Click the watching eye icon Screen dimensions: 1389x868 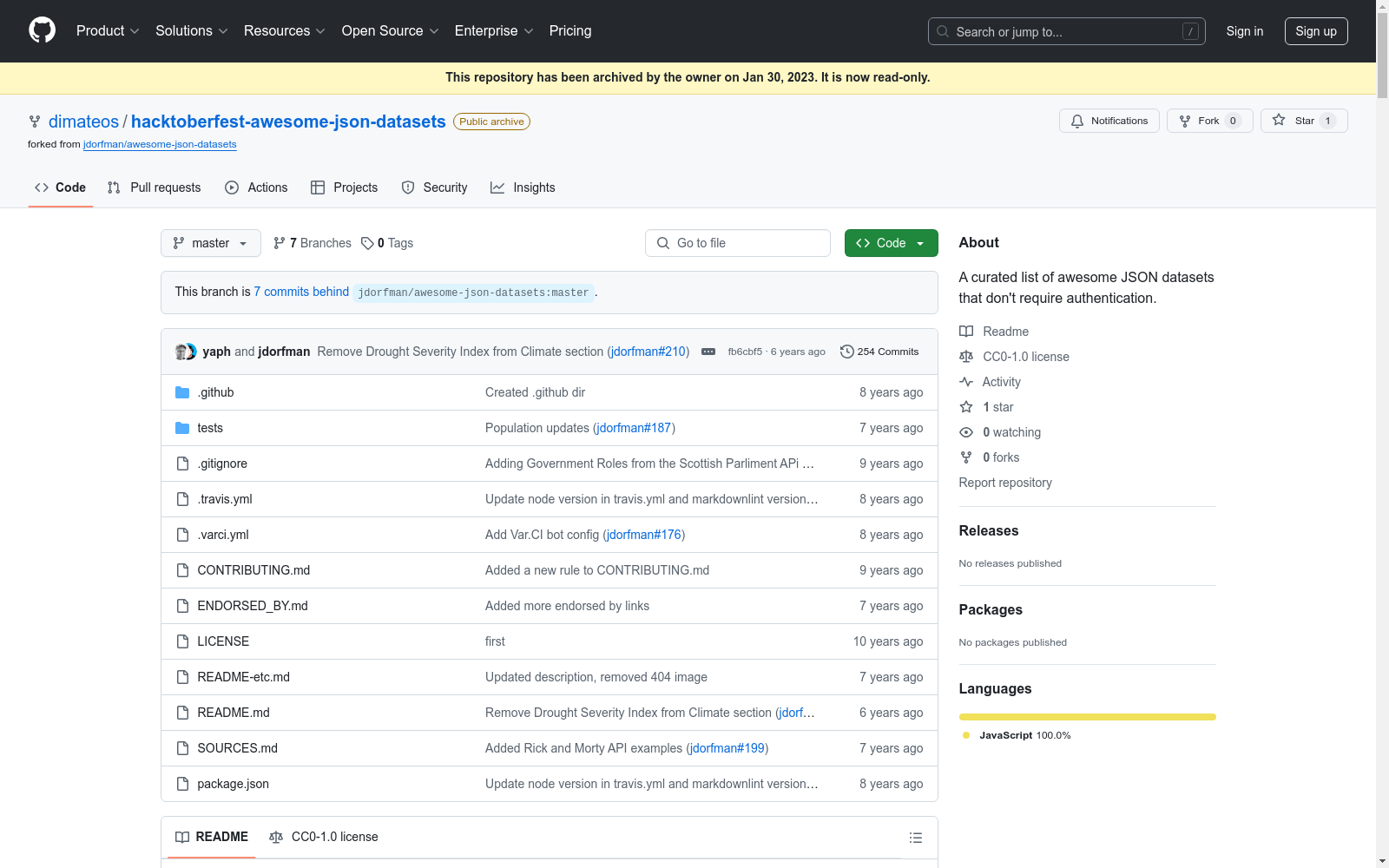(x=966, y=432)
